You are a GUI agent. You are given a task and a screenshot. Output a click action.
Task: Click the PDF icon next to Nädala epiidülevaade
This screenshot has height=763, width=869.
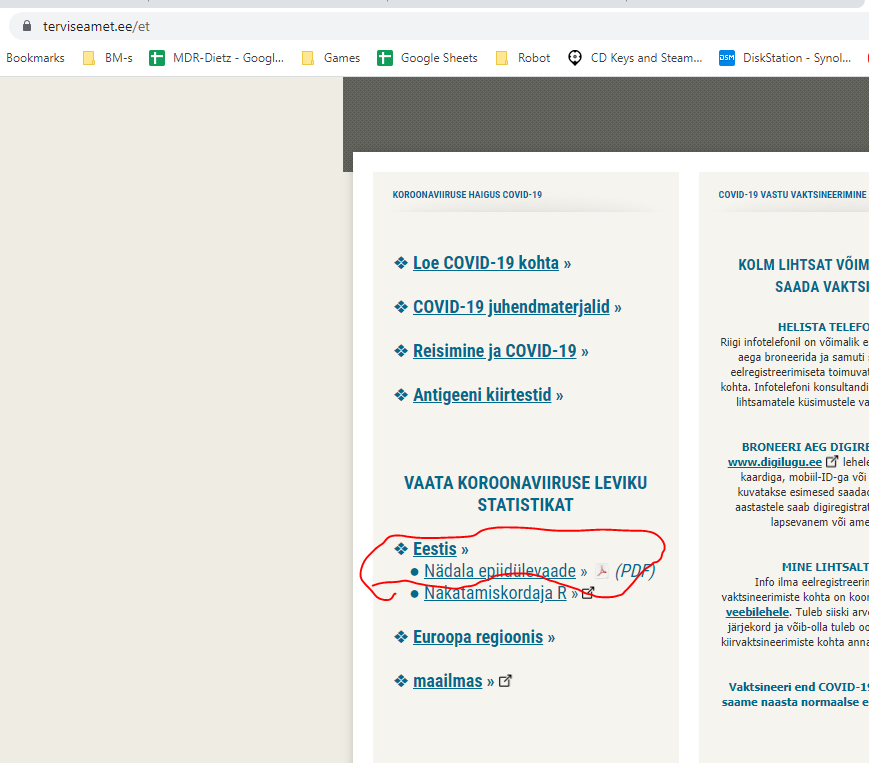click(602, 571)
